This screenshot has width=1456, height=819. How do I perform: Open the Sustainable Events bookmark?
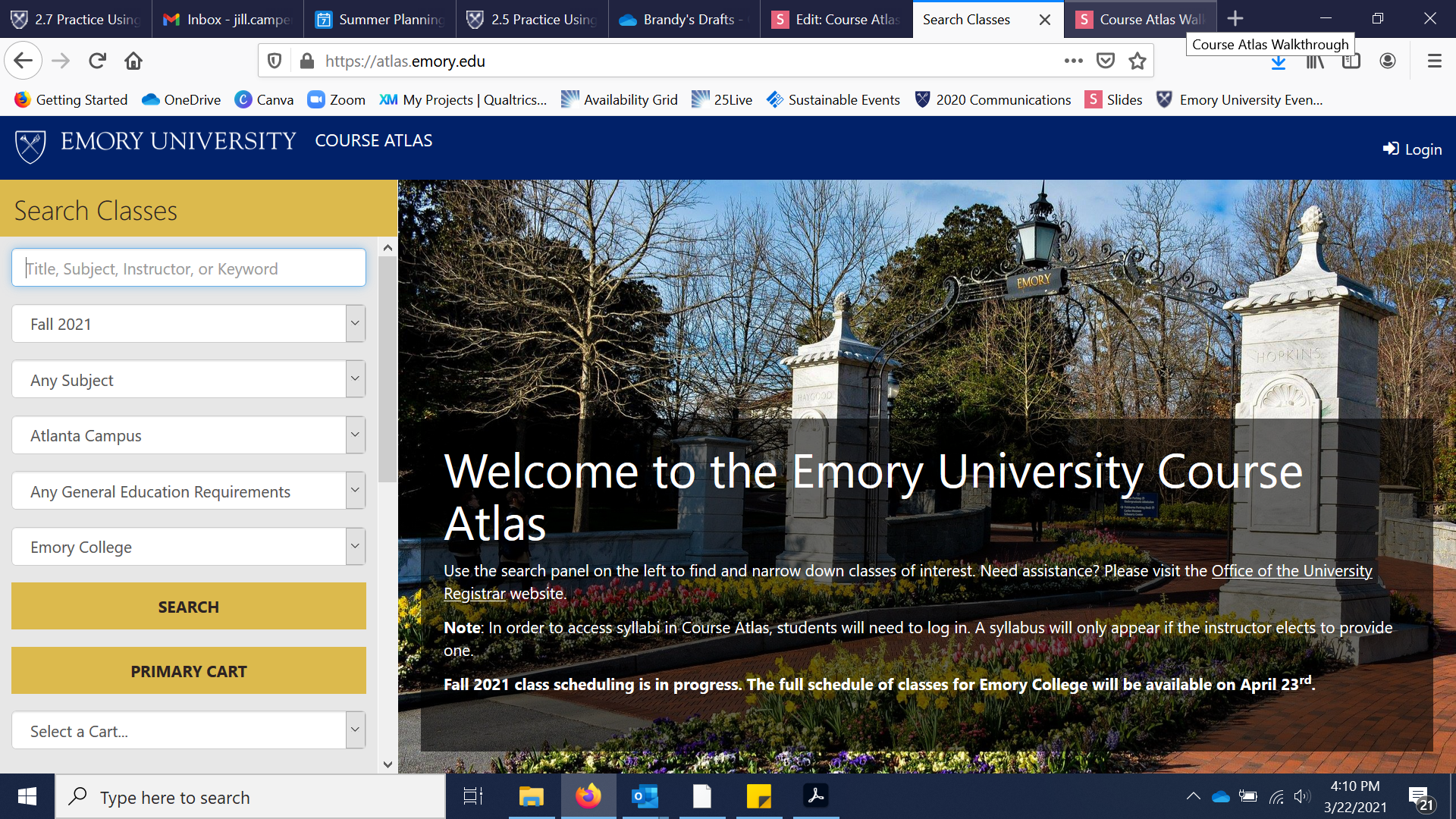(x=833, y=99)
